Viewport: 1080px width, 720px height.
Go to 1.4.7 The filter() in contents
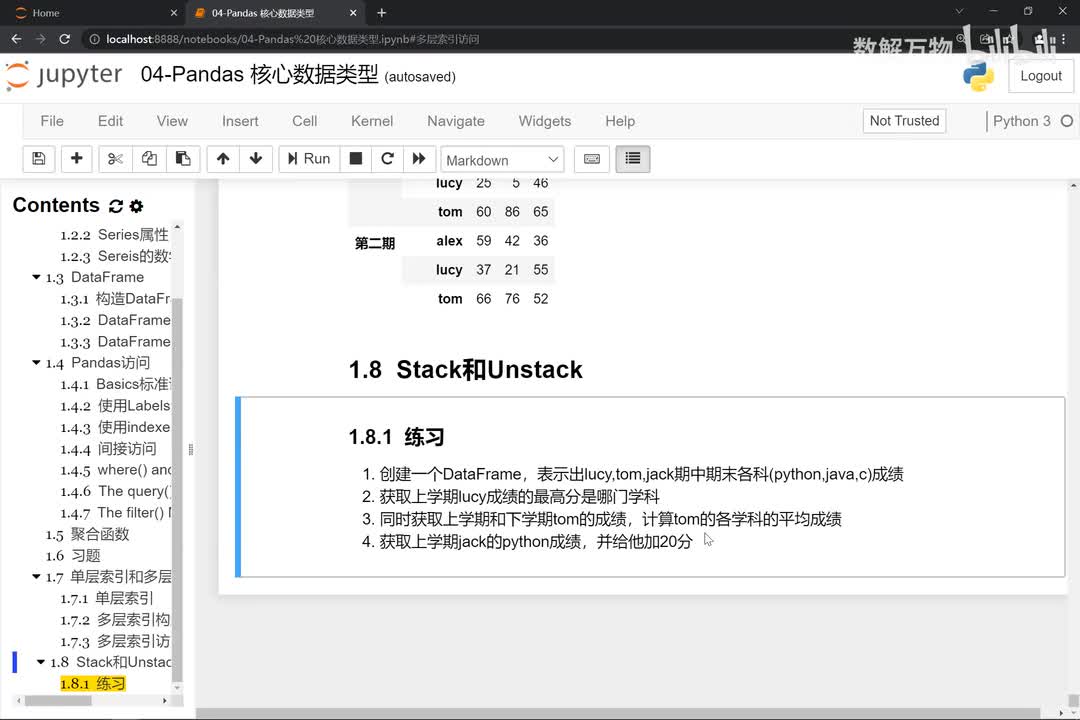pos(116,513)
